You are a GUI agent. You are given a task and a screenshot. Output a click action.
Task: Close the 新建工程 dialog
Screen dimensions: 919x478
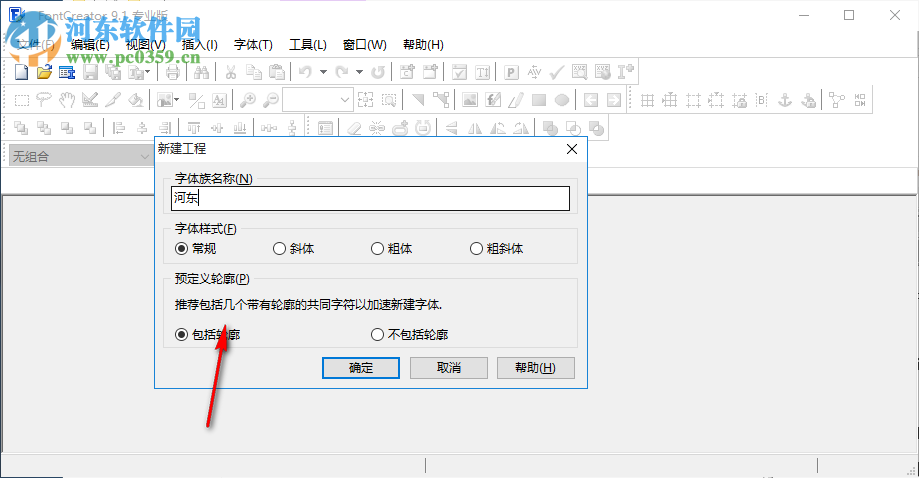click(572, 149)
